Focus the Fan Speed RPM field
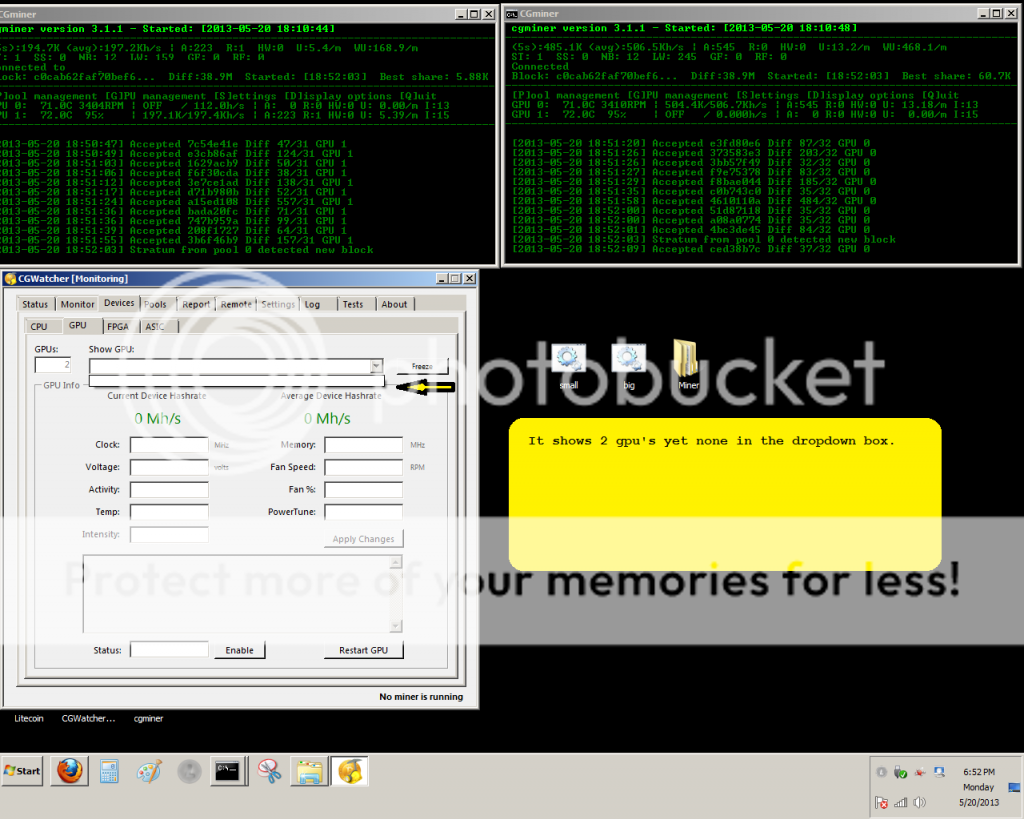 click(364, 468)
